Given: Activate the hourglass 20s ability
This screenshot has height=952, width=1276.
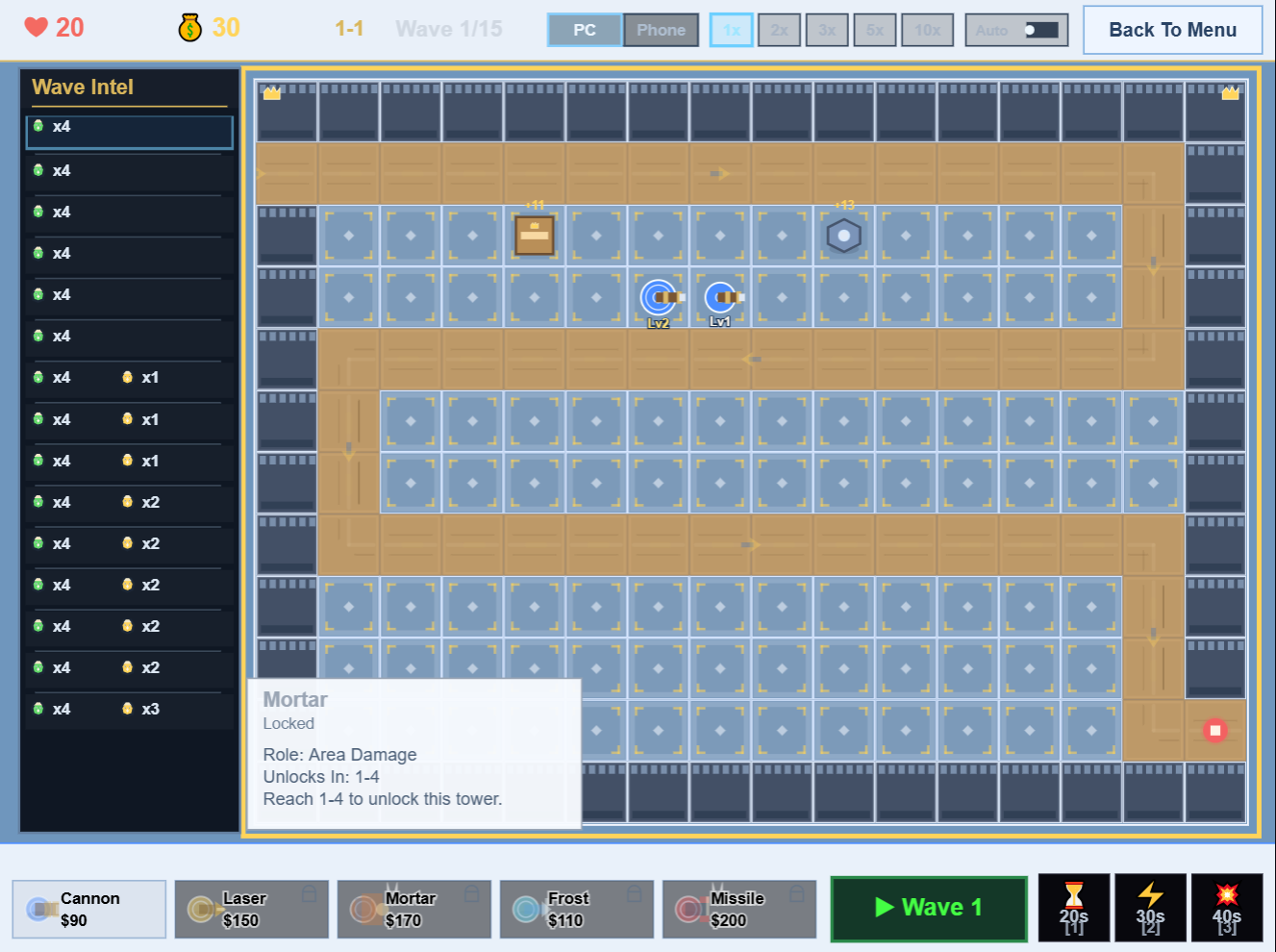Looking at the screenshot, I should 1073,908.
